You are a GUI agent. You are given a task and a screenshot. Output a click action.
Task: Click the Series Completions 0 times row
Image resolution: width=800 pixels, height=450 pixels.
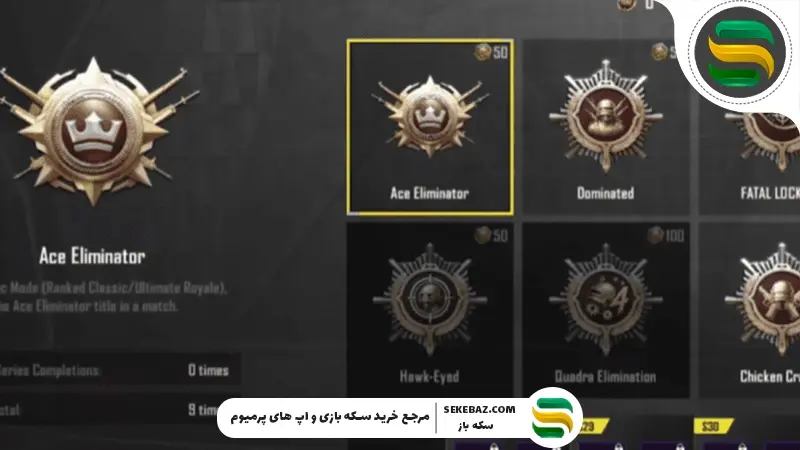pyautogui.click(x=120, y=370)
